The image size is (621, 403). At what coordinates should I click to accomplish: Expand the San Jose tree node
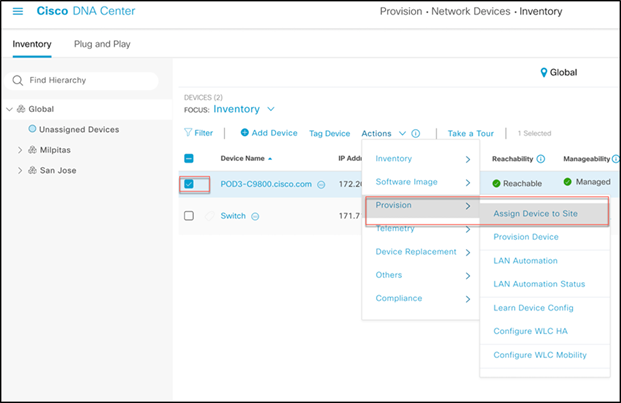point(20,170)
